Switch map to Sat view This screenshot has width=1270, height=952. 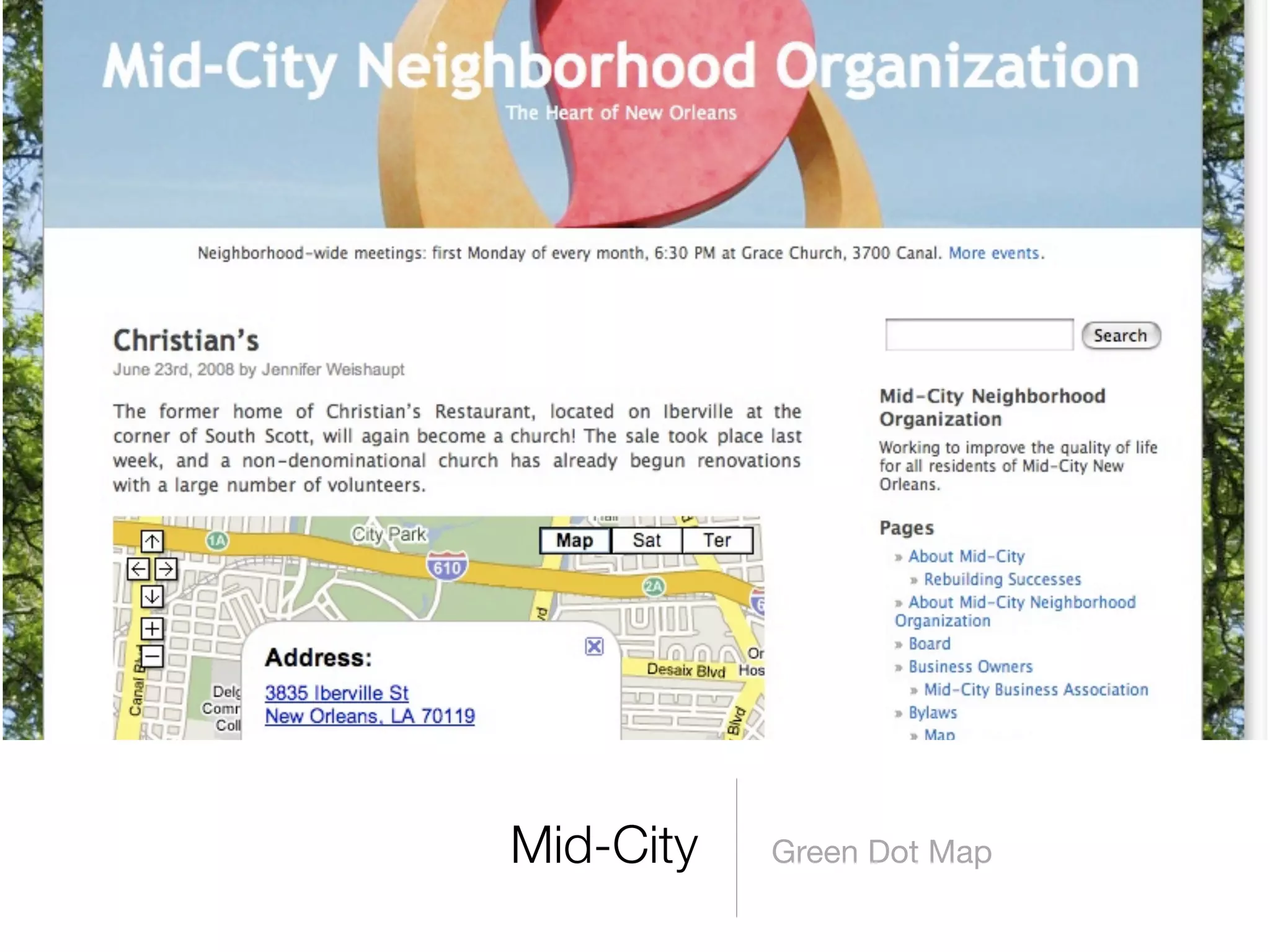point(646,540)
